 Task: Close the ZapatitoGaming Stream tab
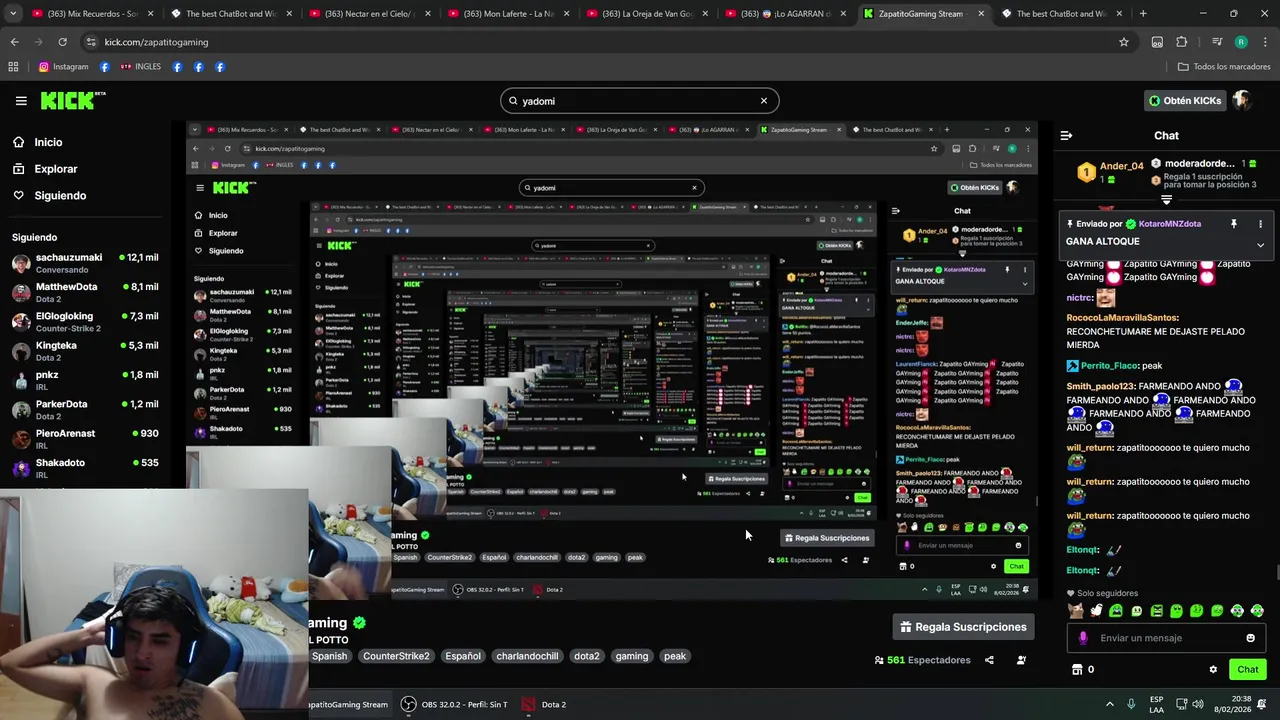(x=981, y=14)
